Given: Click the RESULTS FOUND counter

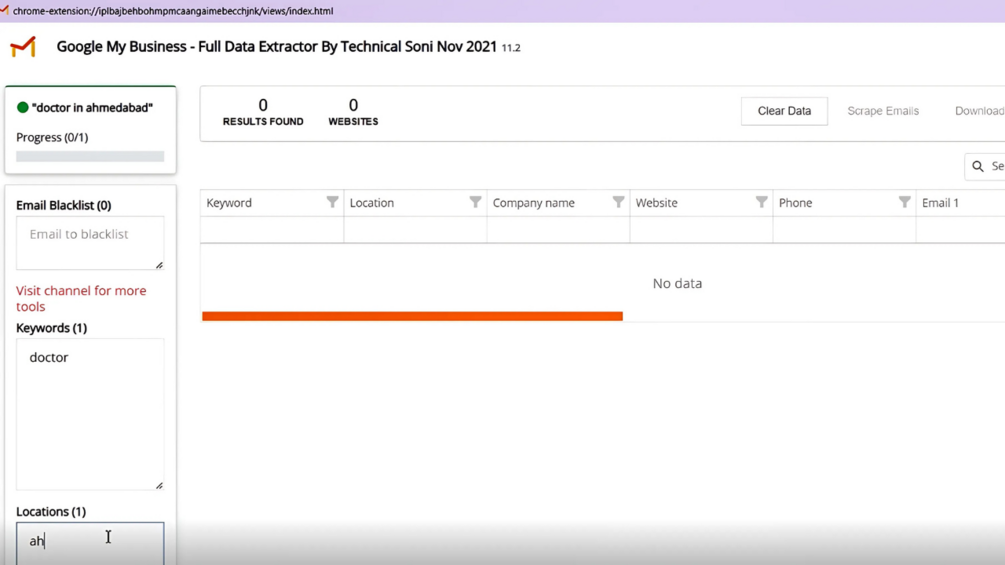Looking at the screenshot, I should pos(263,111).
